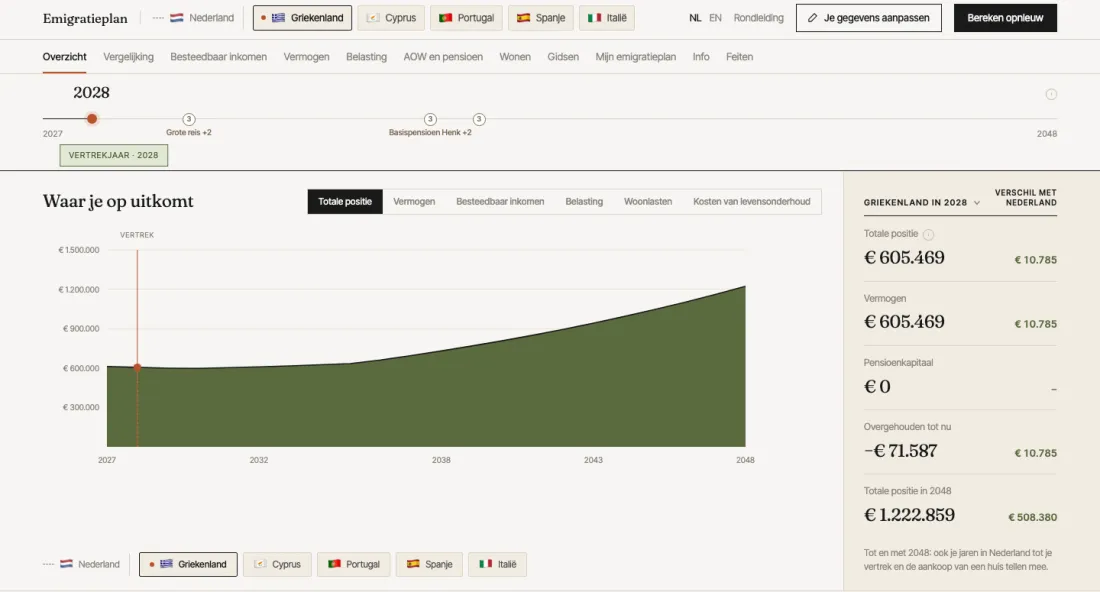Viewport: 1100px width, 592px height.
Task: Toggle Griekenland in the selector below the chart
Action: point(188,564)
